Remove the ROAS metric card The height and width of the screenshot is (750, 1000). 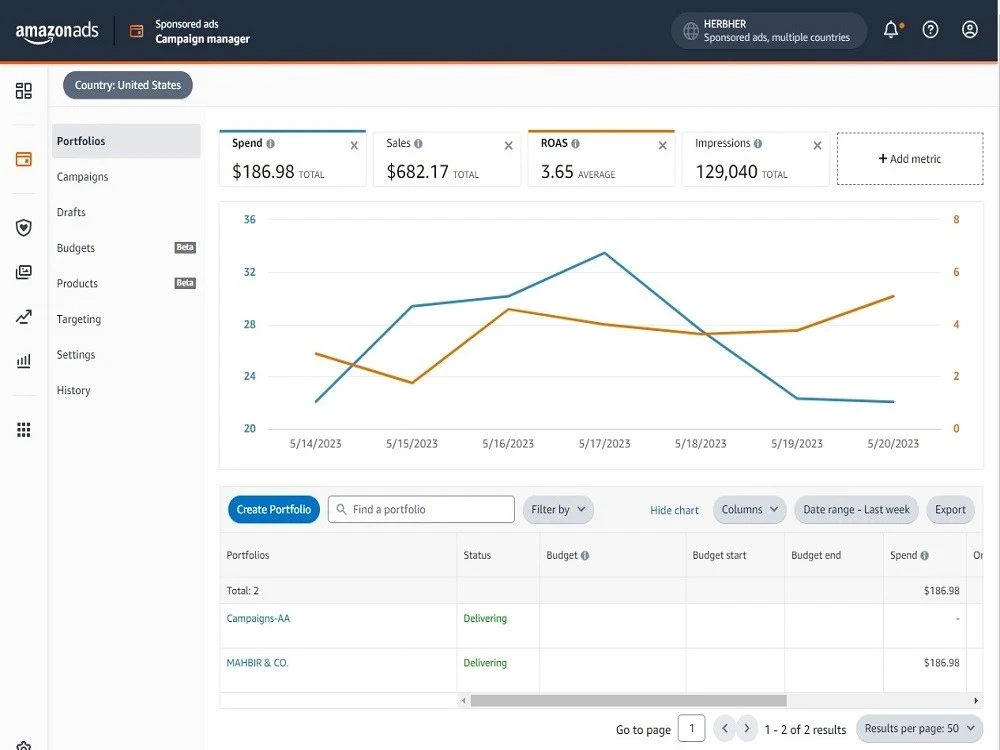663,145
